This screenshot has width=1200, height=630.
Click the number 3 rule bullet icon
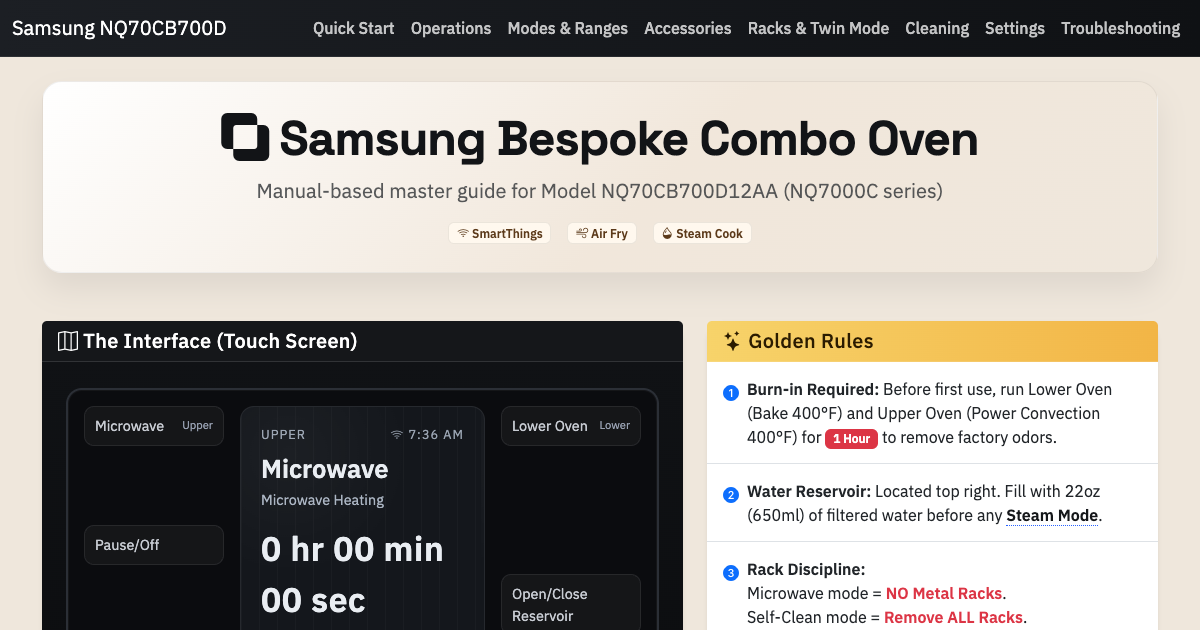click(x=731, y=572)
